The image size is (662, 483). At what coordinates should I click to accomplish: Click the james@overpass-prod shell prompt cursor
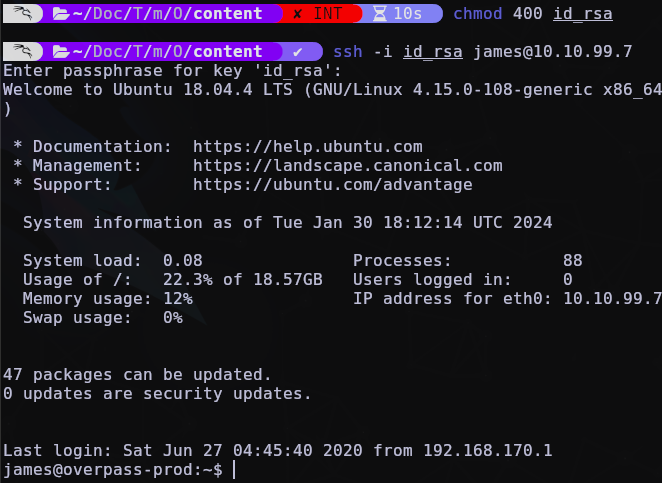coord(235,469)
